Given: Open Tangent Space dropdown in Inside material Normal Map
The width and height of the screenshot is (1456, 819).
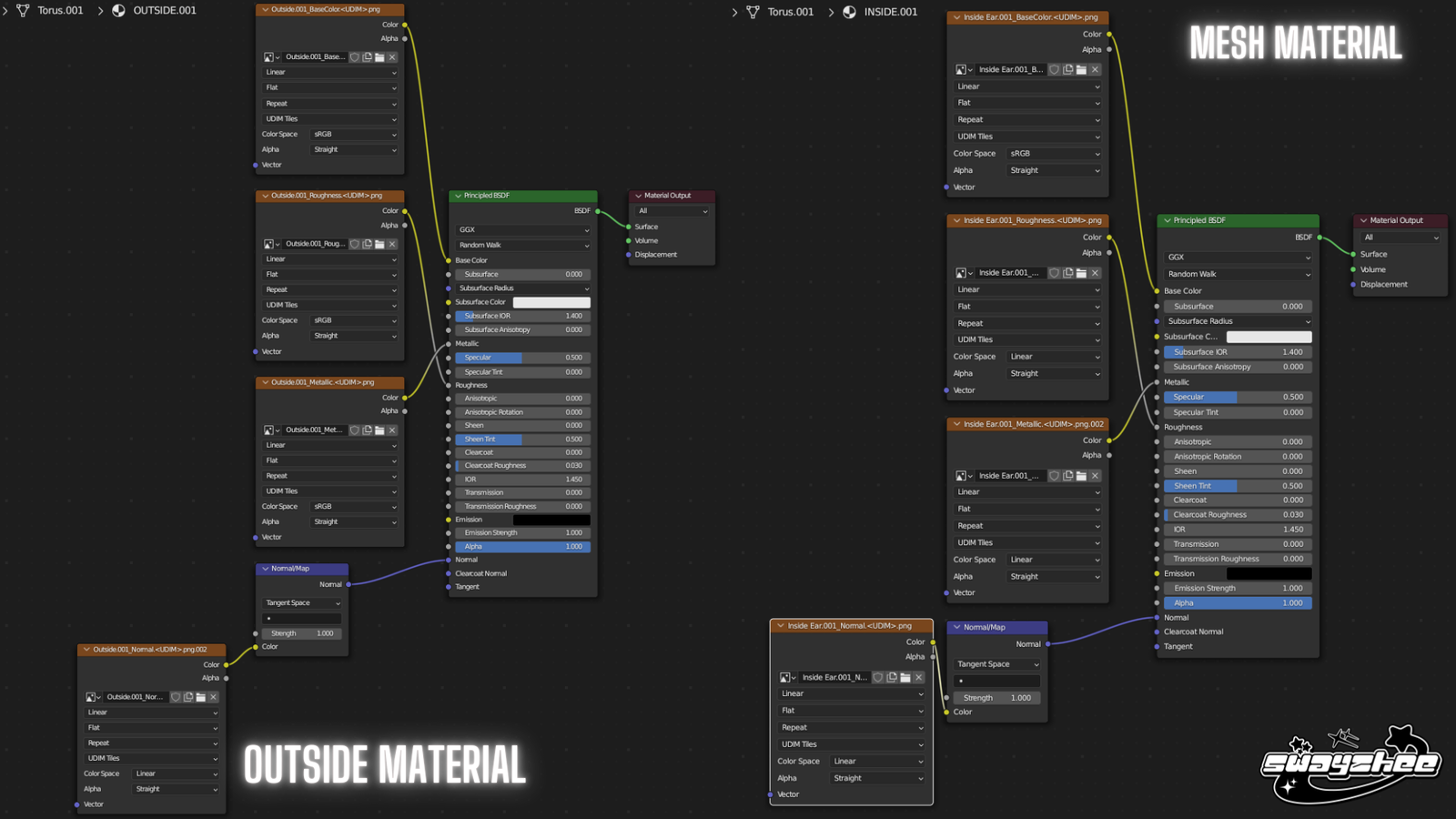Looking at the screenshot, I should pyautogui.click(x=996, y=664).
